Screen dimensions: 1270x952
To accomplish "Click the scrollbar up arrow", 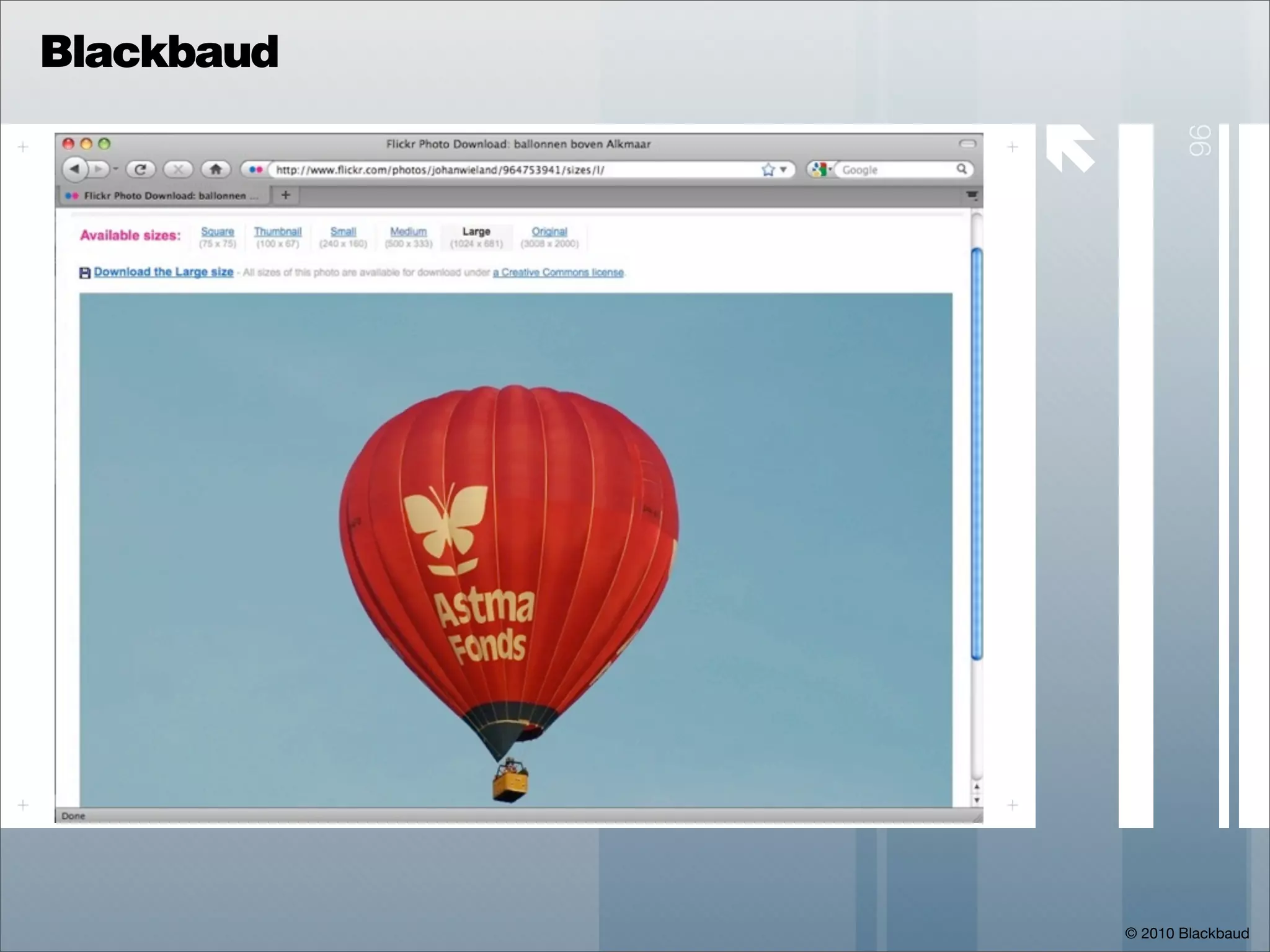I will 977,788.
